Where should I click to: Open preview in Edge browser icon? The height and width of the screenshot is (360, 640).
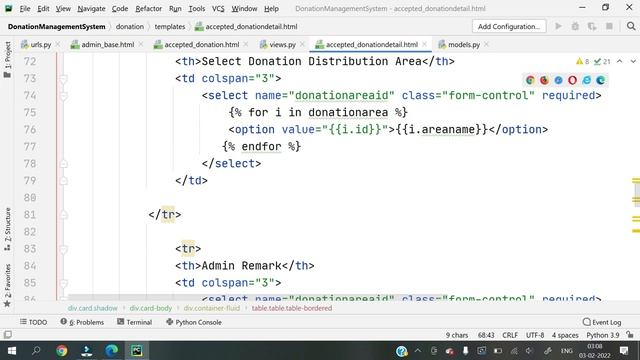[x=600, y=80]
